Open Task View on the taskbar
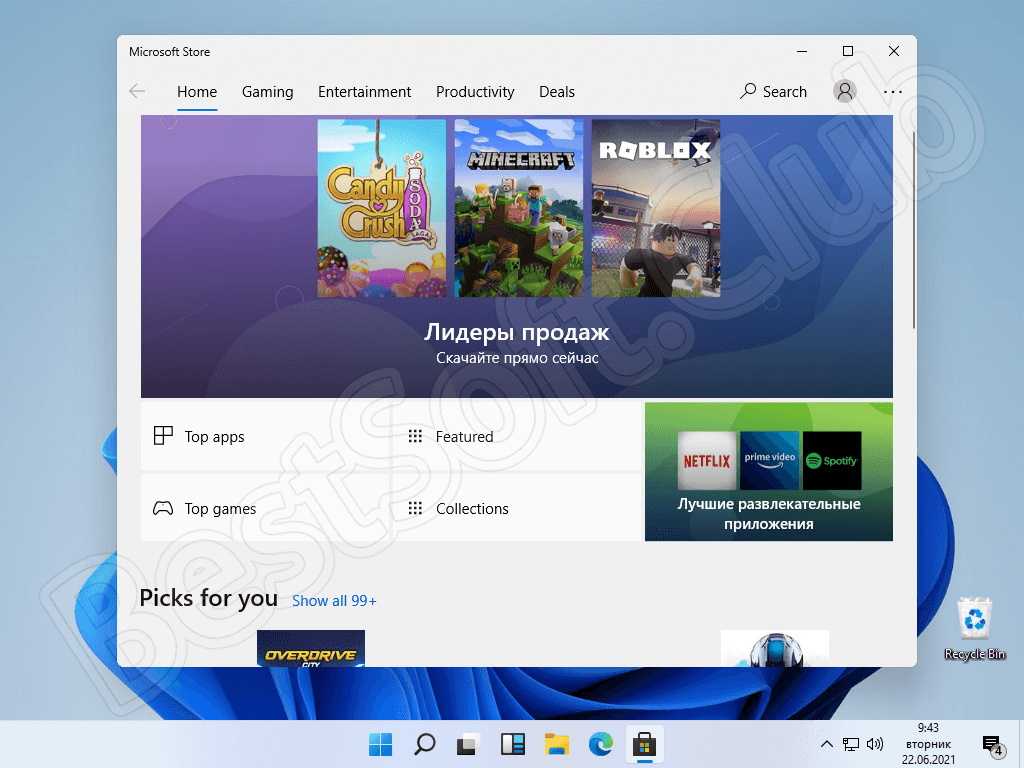1024x768 pixels. 468,744
